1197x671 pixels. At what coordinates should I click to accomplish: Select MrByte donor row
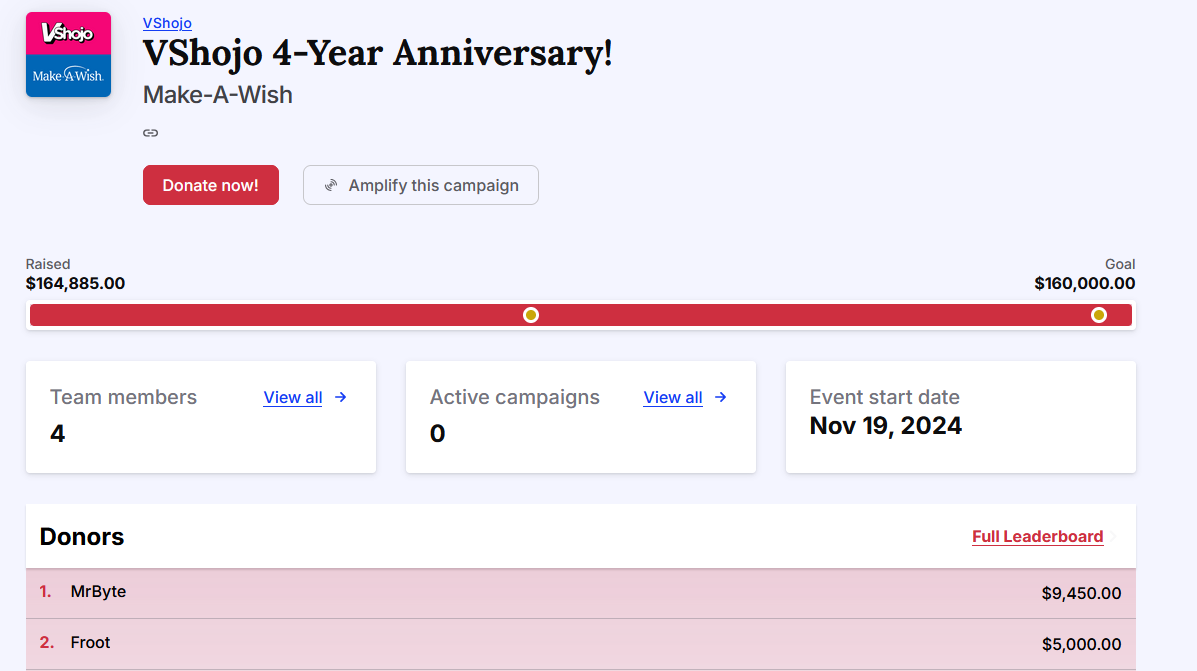pyautogui.click(x=580, y=593)
